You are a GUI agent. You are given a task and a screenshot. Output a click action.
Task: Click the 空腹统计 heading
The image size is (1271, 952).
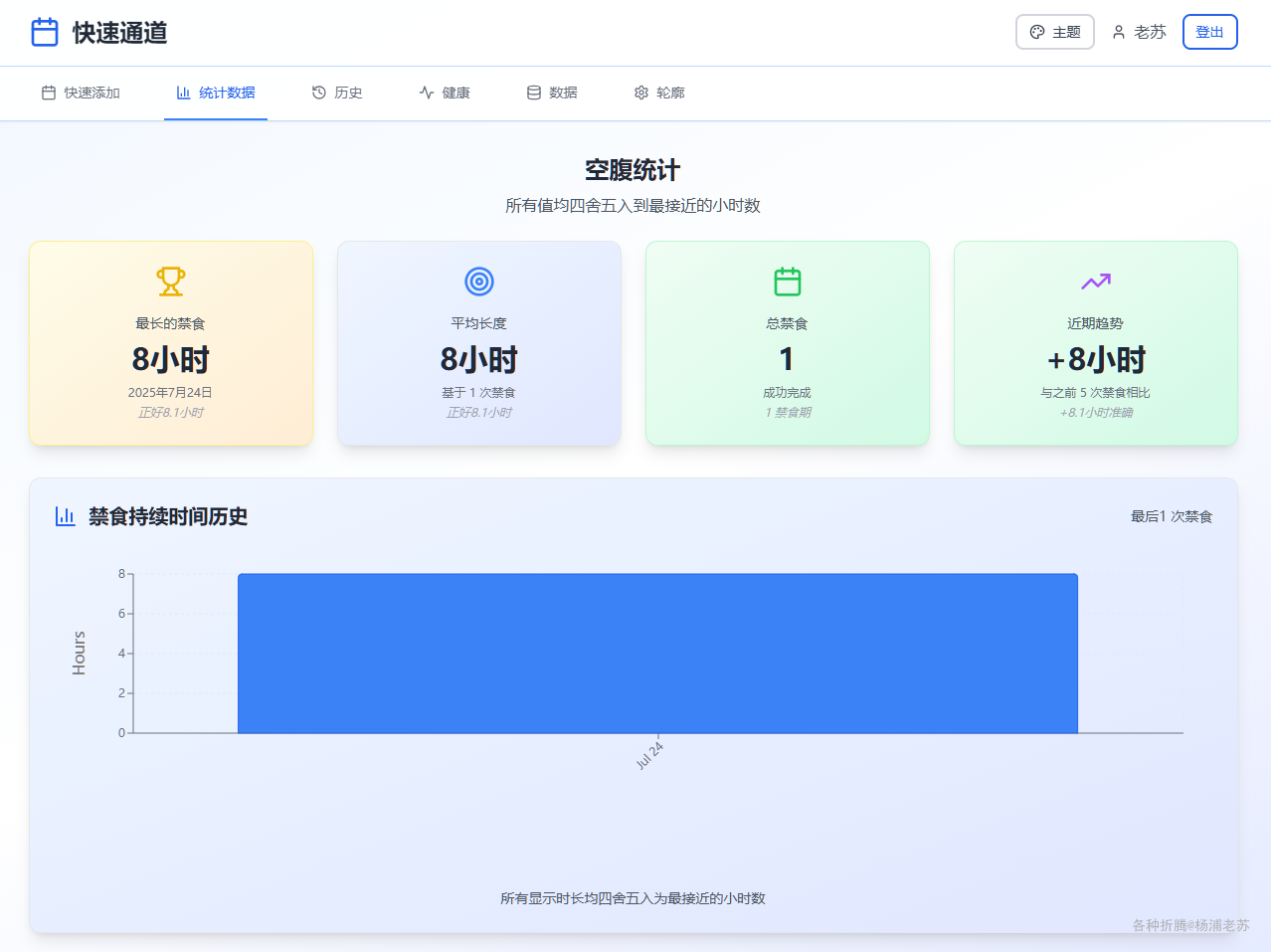[633, 170]
